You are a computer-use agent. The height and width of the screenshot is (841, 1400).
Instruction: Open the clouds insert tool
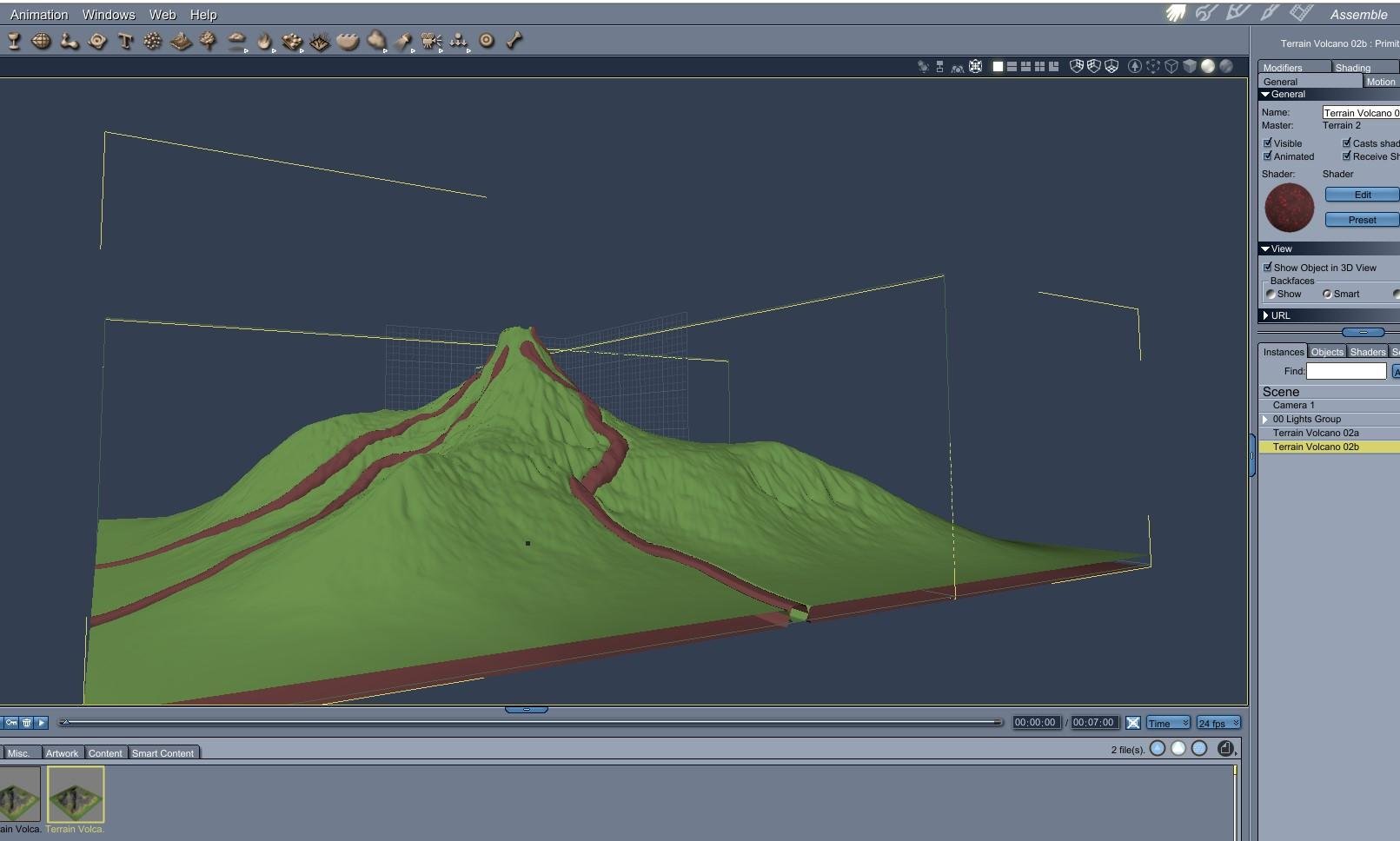pyautogui.click(x=236, y=41)
